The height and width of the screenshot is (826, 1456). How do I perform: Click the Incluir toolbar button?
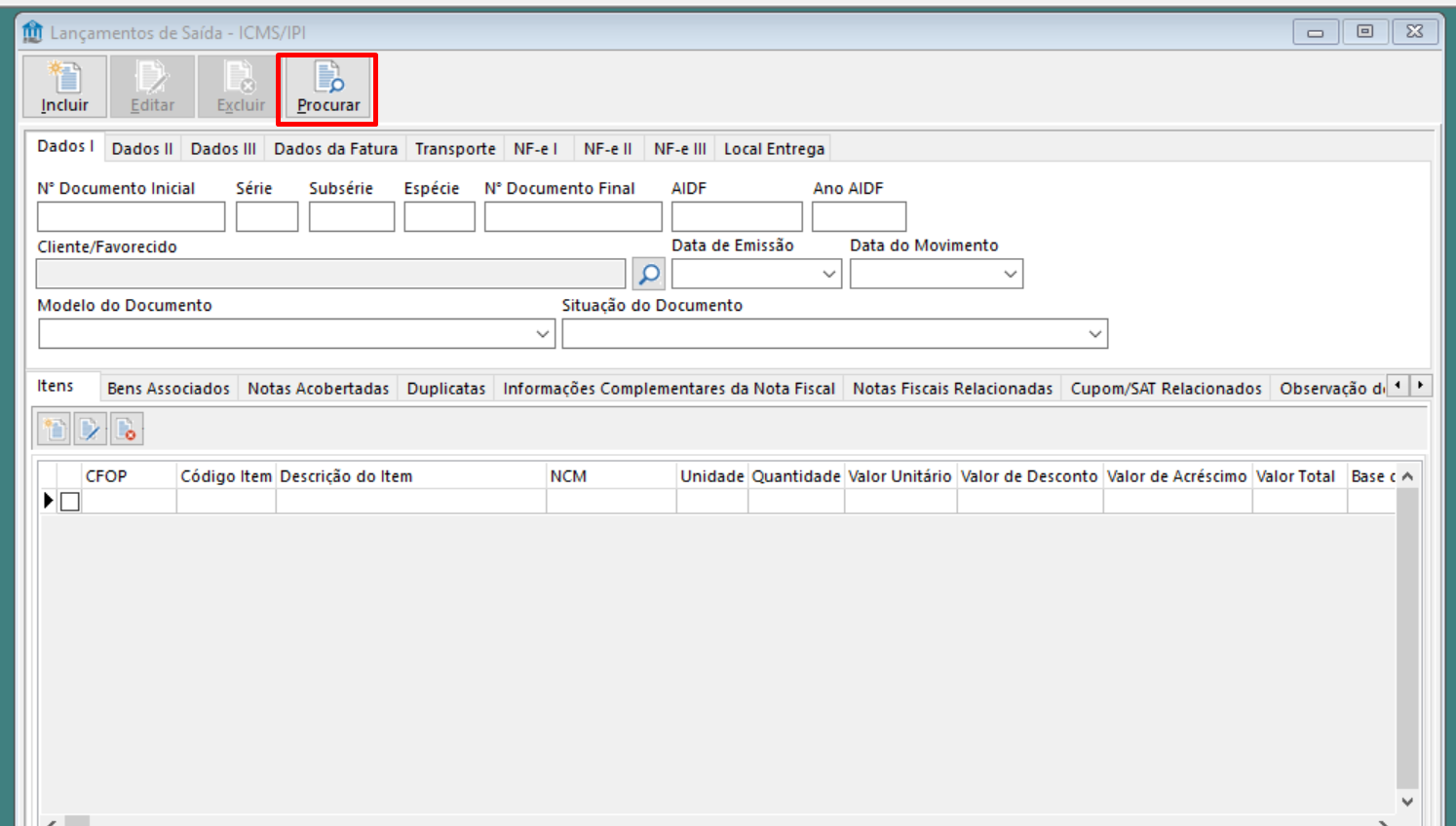(x=65, y=87)
